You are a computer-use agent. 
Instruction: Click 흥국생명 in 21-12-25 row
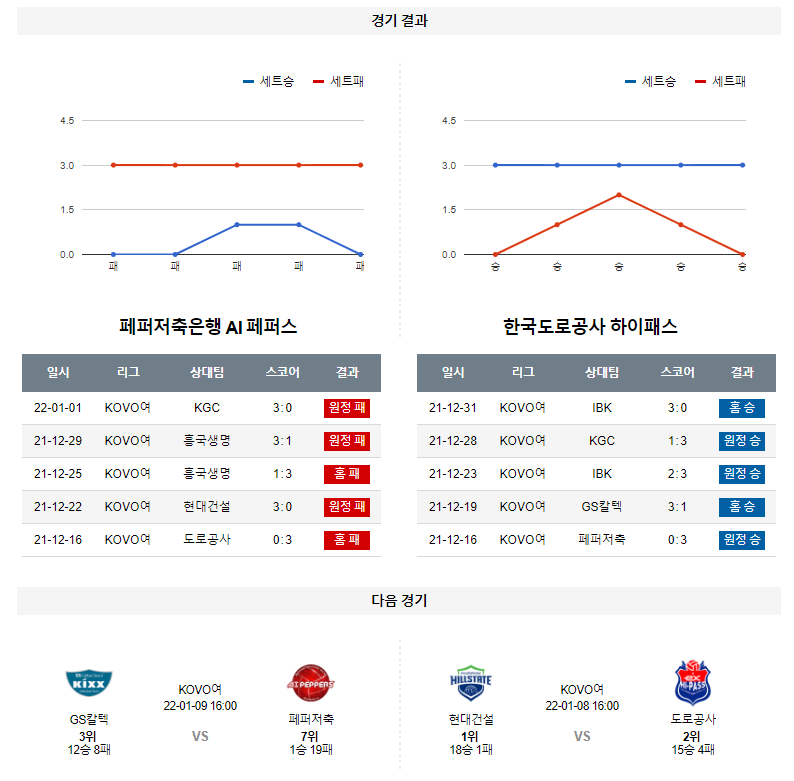pos(207,474)
